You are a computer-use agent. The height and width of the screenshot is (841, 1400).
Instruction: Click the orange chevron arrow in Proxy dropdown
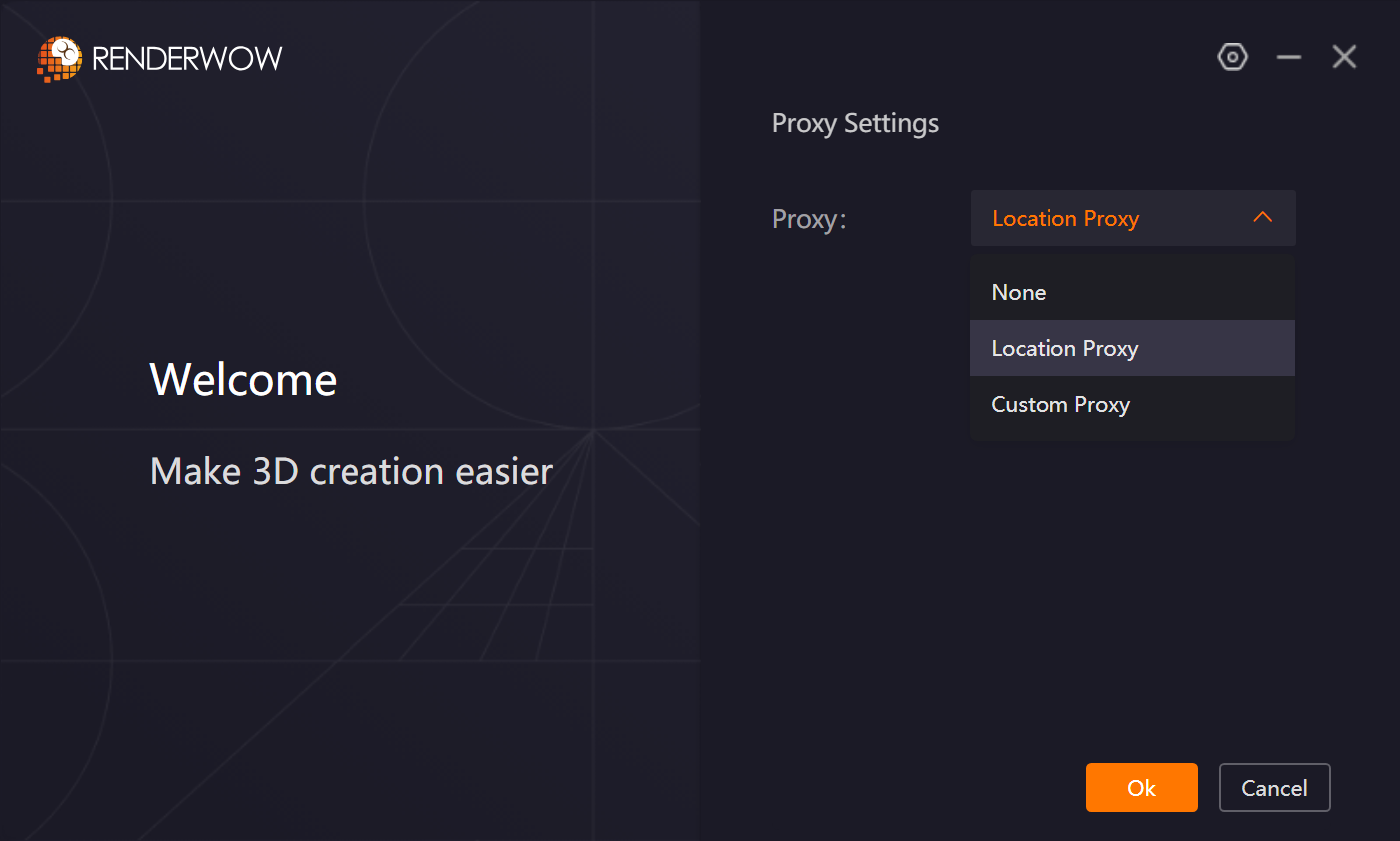[x=1263, y=217]
